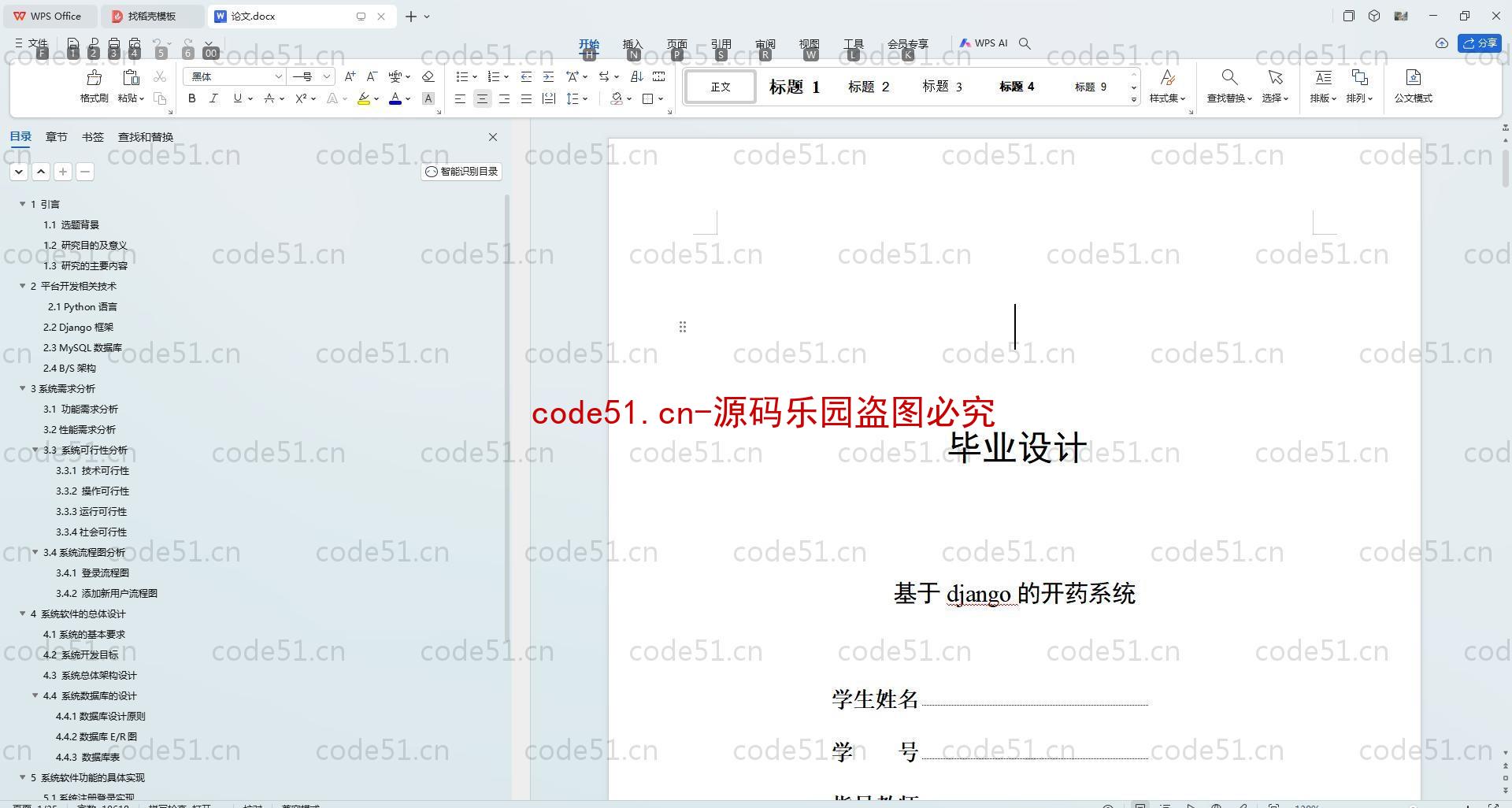Open the bullet list dropdown arrow
This screenshot has height=808, width=1512.
(x=475, y=76)
